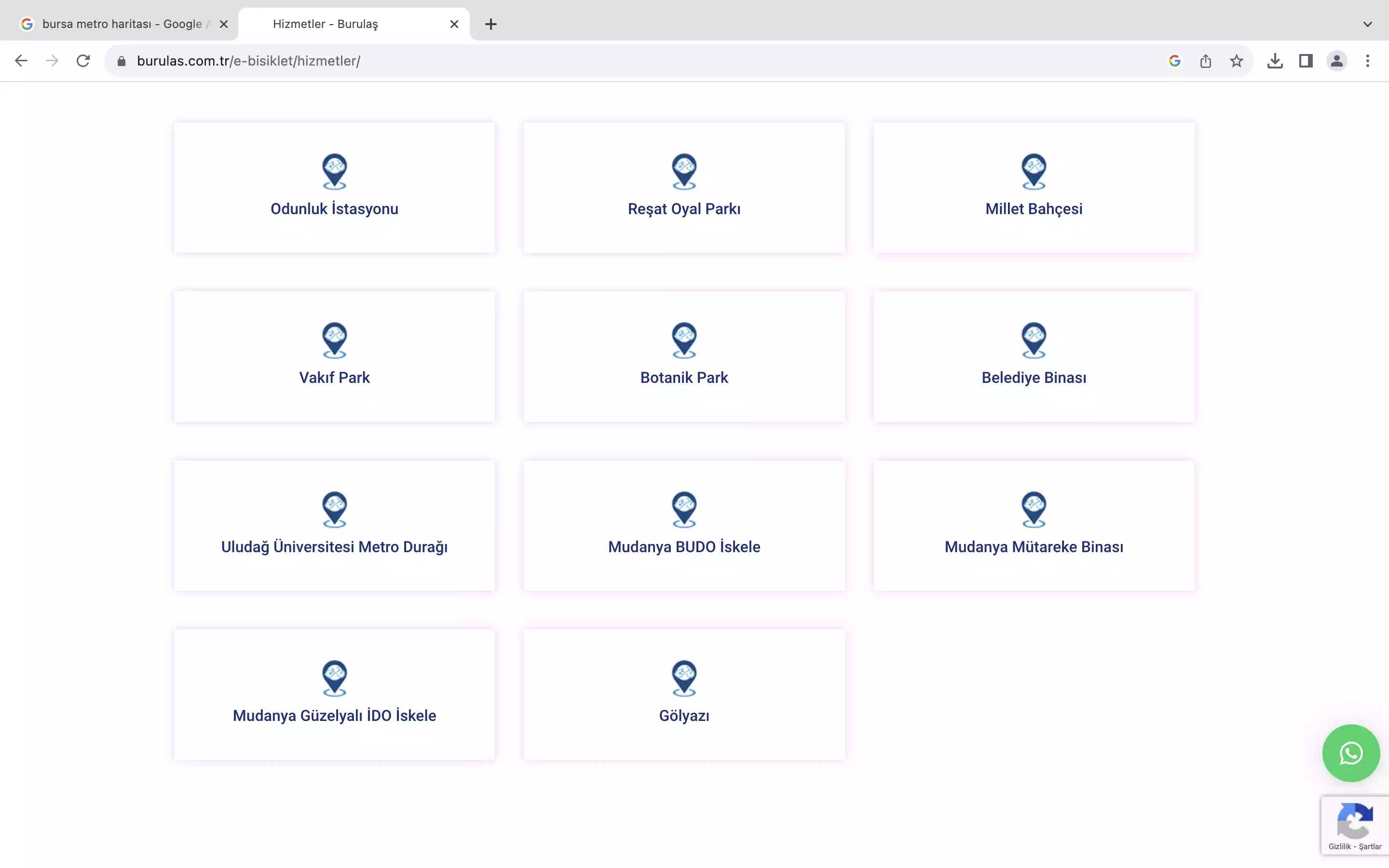Image resolution: width=1389 pixels, height=868 pixels.
Task: Click the reCAPTCHA badge logo
Action: click(x=1355, y=820)
